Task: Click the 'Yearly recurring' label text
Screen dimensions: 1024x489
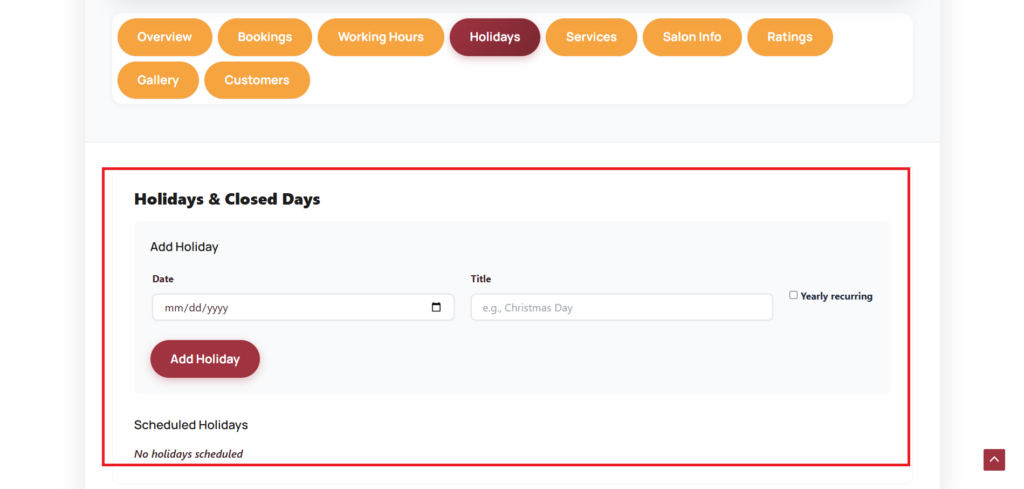Action: tap(836, 296)
